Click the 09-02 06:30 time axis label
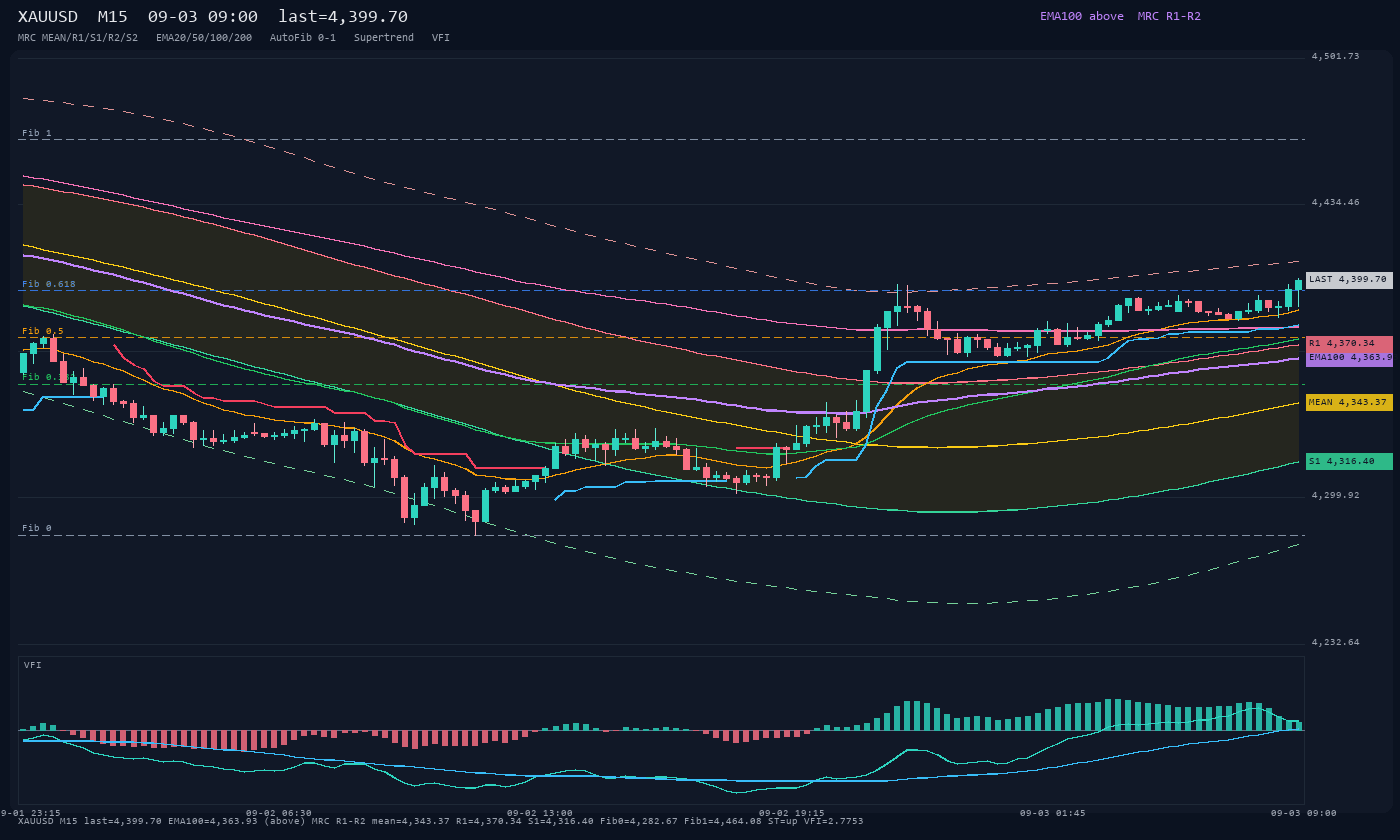The image size is (1400, 840). 279,813
